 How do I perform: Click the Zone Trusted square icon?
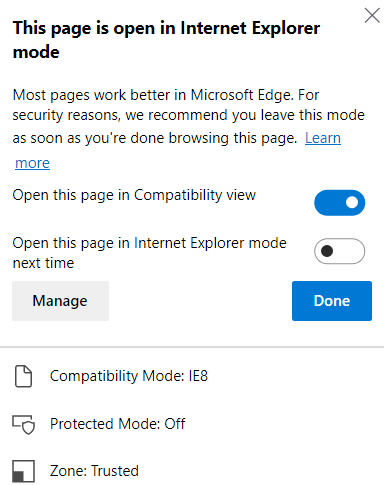24,471
